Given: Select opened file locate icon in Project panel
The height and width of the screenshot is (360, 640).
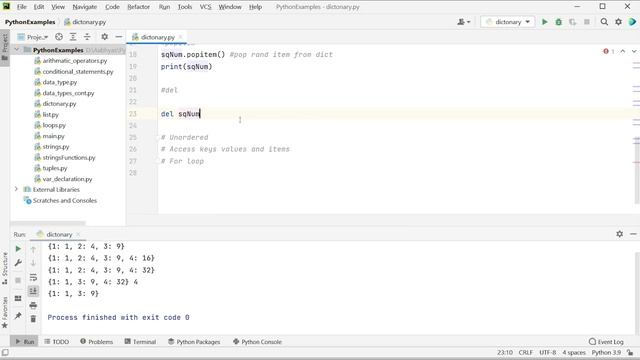Looking at the screenshot, I should 59,37.
